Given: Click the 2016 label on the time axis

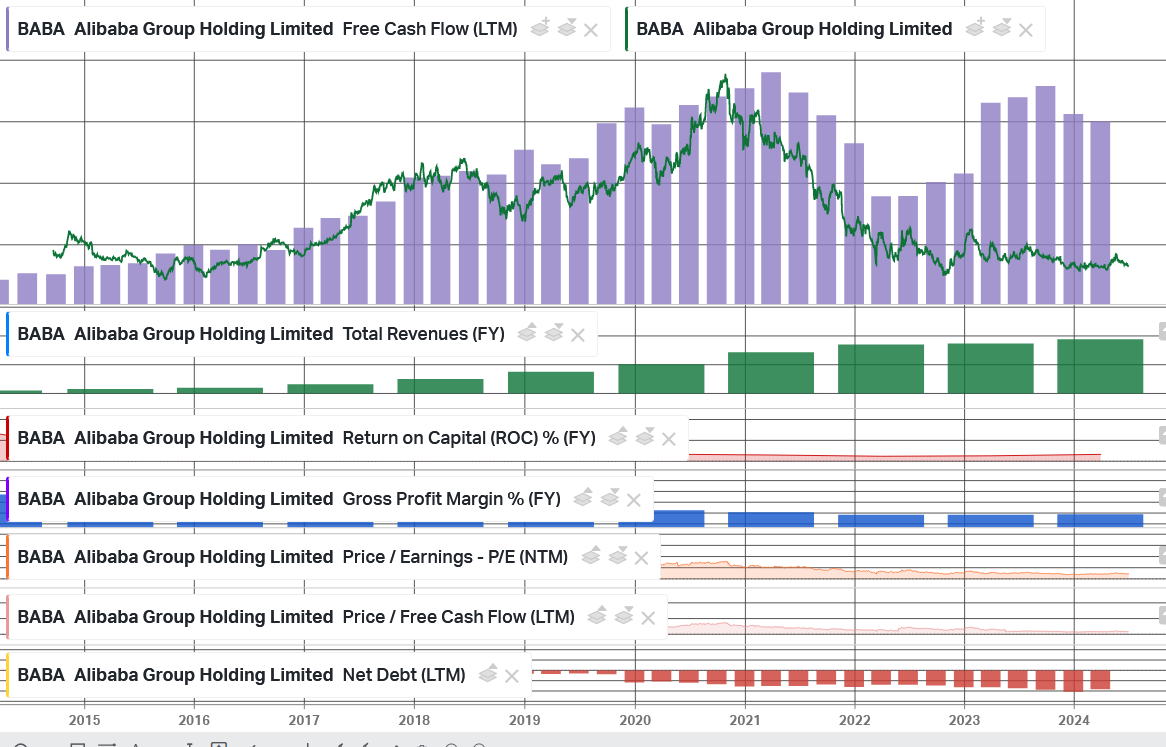Looking at the screenshot, I should 194,720.
